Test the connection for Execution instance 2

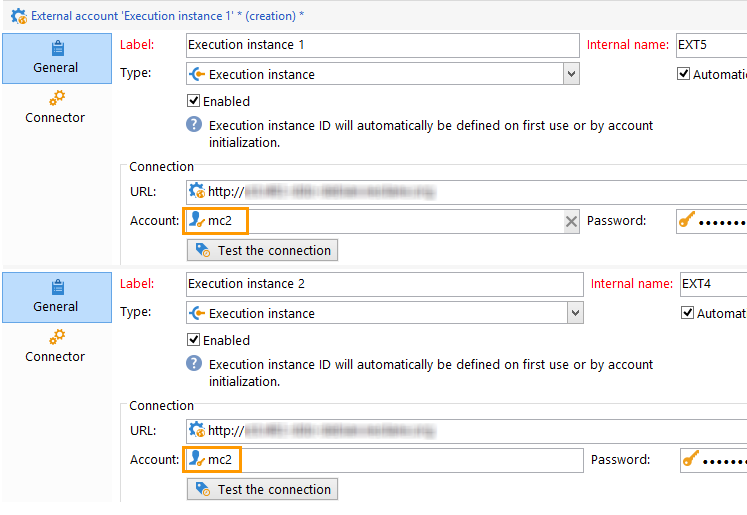pyautogui.click(x=263, y=489)
